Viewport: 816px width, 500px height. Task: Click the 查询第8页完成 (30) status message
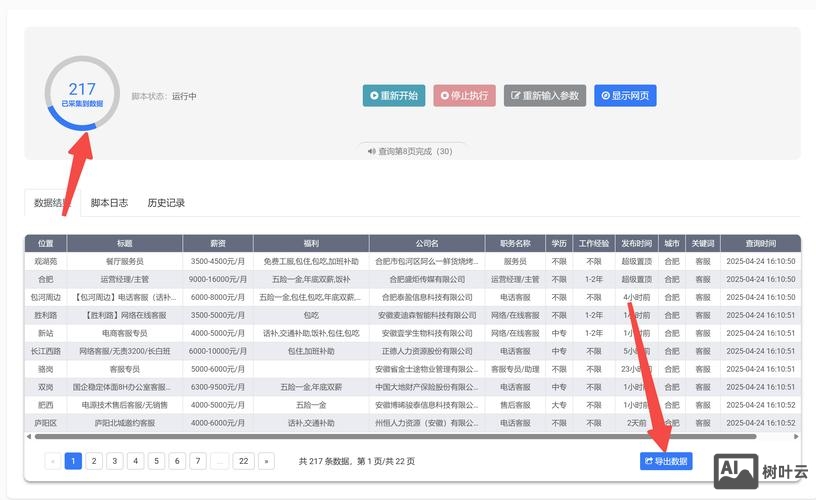click(x=415, y=151)
